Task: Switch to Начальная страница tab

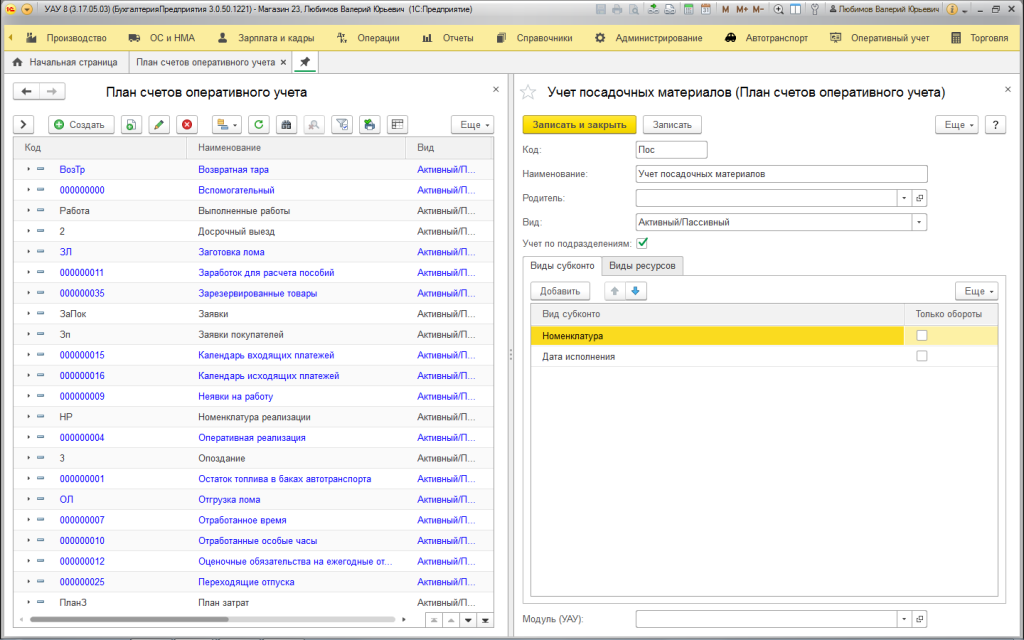Action: pos(66,62)
